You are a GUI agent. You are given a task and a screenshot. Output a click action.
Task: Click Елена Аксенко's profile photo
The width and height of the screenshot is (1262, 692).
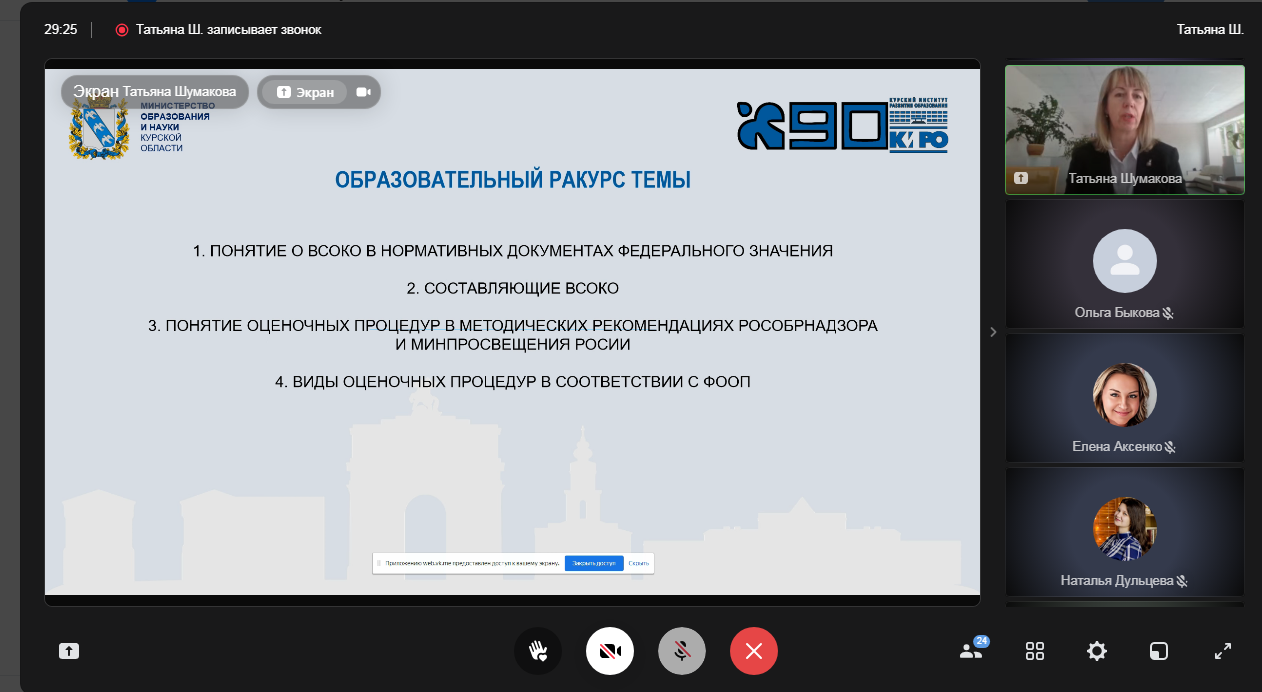[x=1125, y=395]
